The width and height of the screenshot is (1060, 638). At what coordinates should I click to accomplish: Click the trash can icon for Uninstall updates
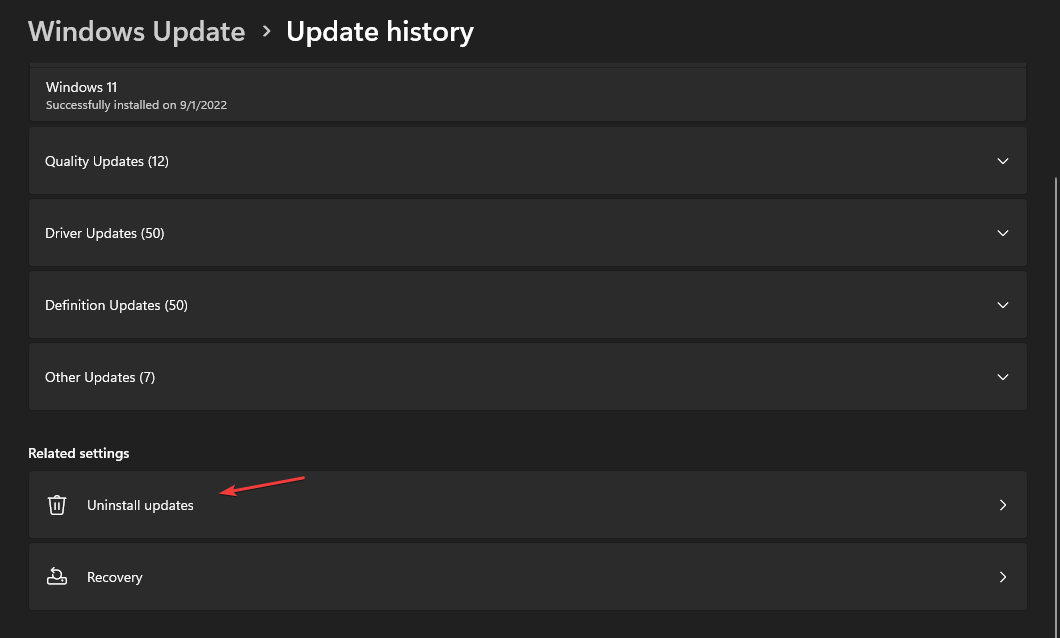pos(57,505)
